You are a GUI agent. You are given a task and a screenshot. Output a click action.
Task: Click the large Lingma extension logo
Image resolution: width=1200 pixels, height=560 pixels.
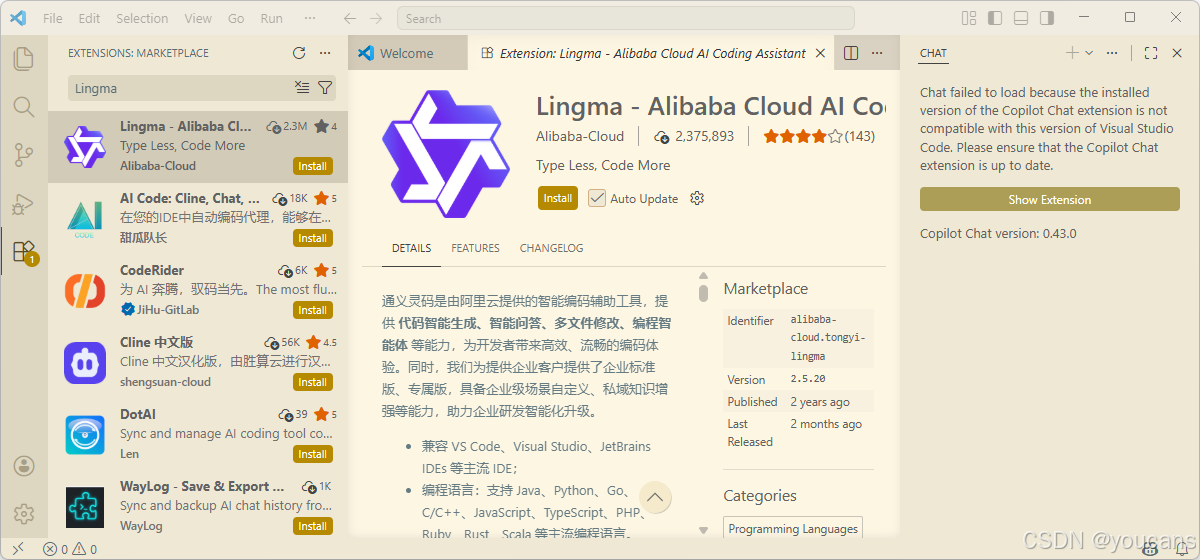coord(446,152)
